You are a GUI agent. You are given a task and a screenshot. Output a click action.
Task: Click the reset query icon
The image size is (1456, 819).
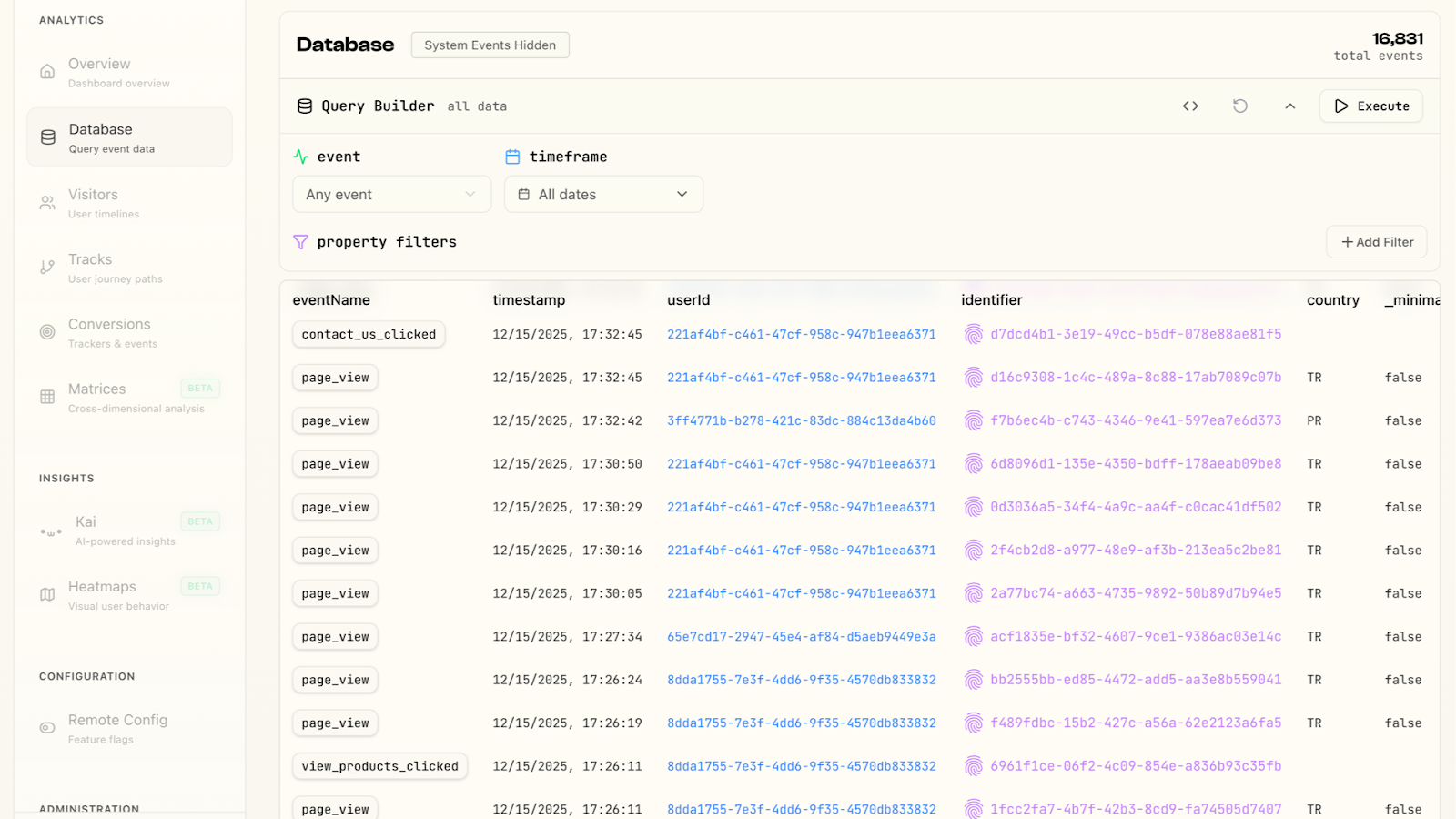(x=1239, y=106)
